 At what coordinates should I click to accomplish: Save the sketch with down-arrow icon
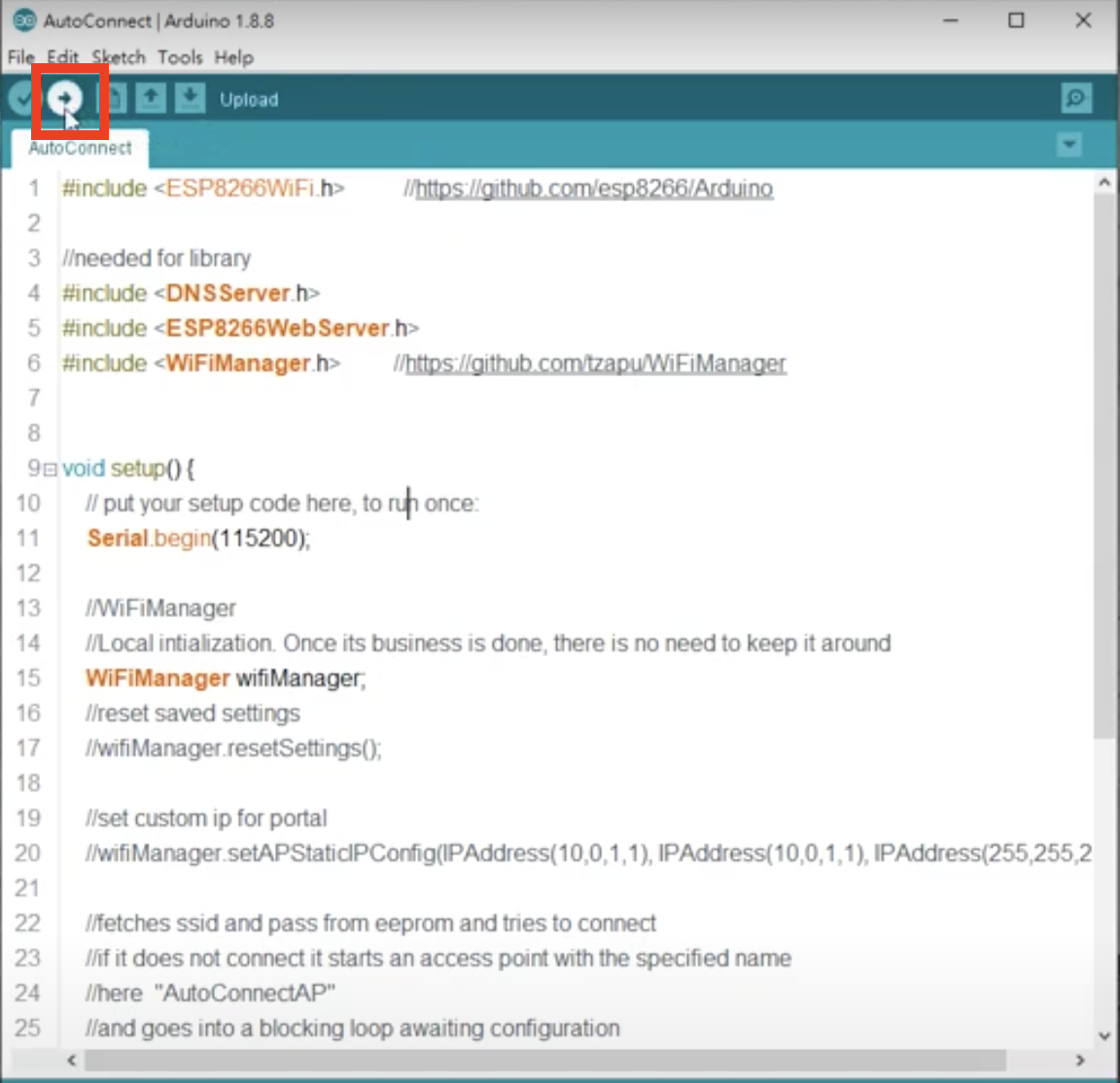(x=190, y=98)
